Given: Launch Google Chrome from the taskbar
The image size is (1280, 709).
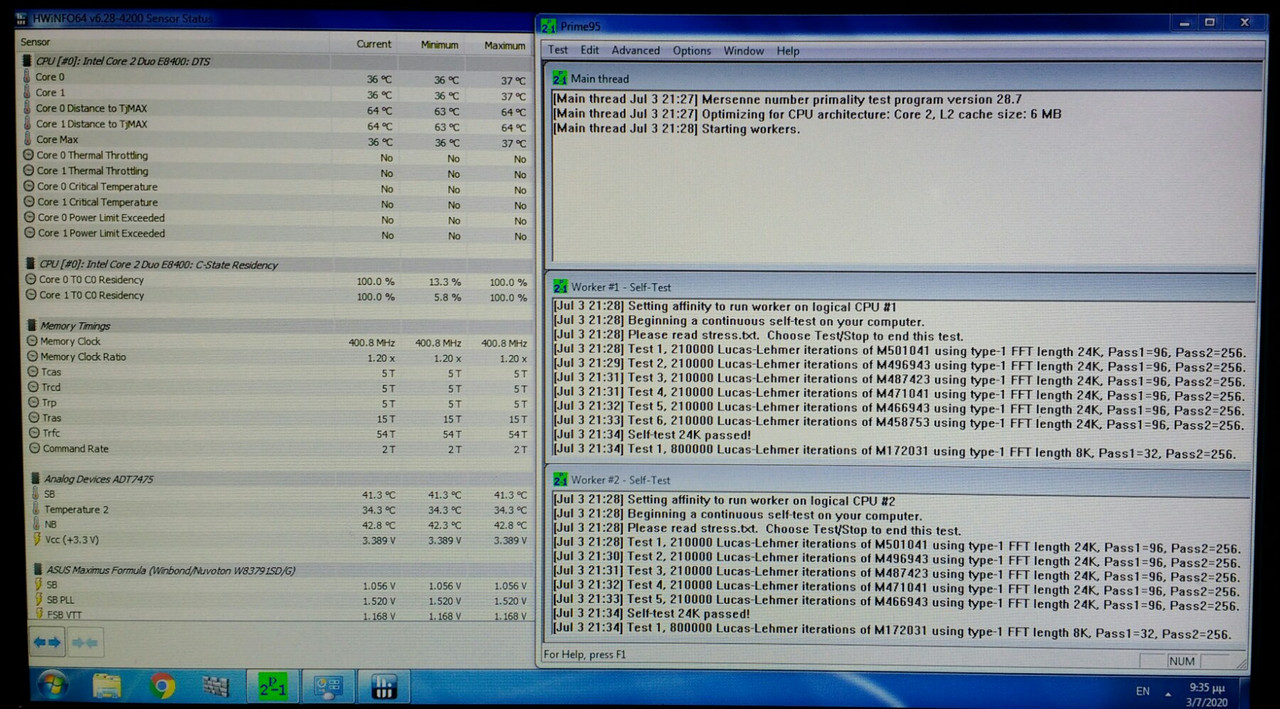Looking at the screenshot, I should click(162, 686).
